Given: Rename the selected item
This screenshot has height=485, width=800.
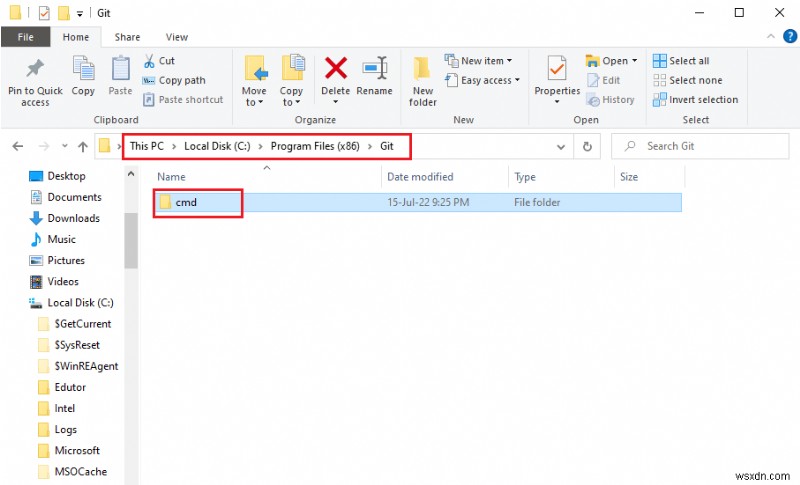Looking at the screenshot, I should pyautogui.click(x=374, y=76).
